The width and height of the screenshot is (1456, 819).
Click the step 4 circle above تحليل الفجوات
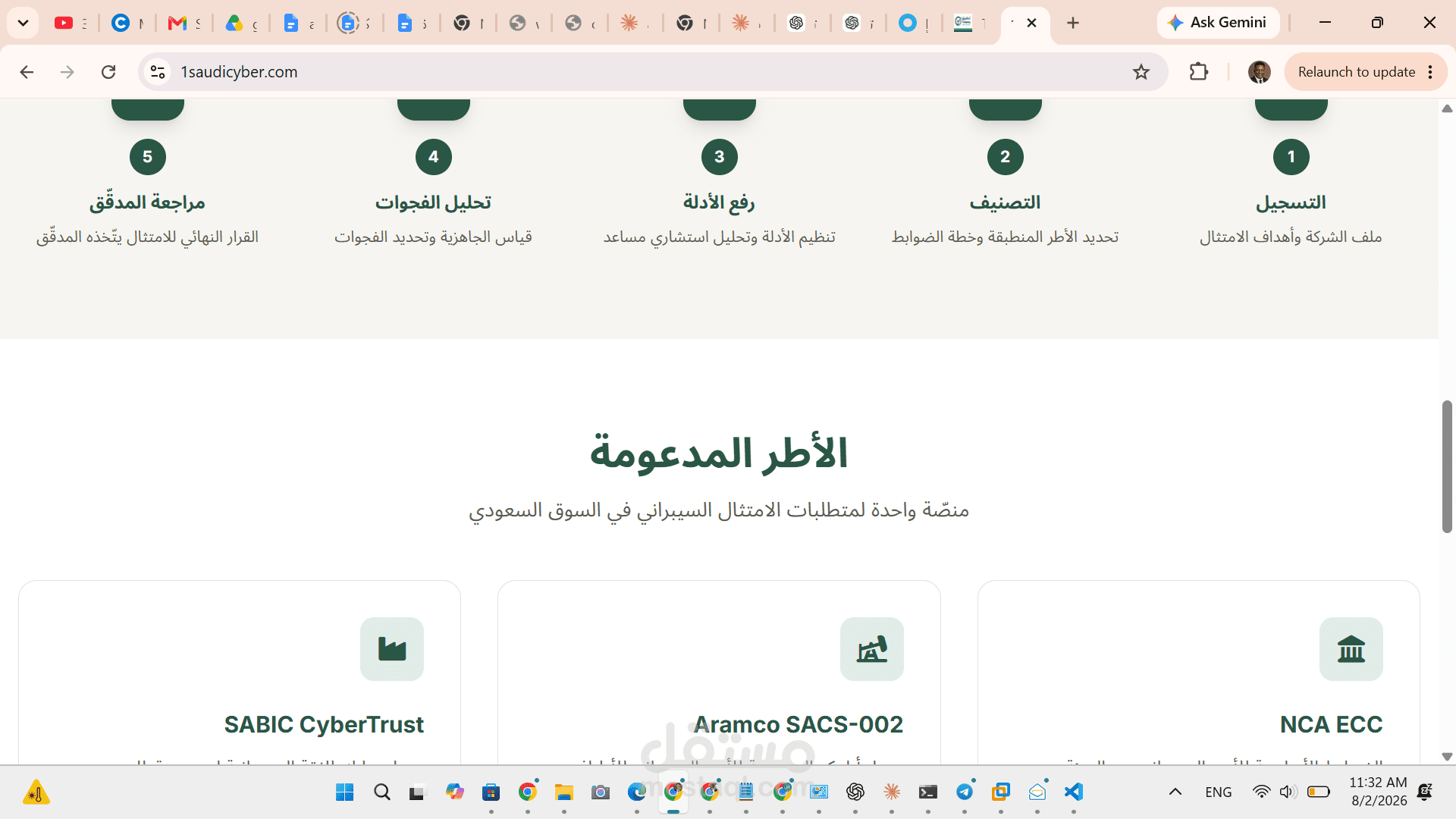(x=433, y=157)
